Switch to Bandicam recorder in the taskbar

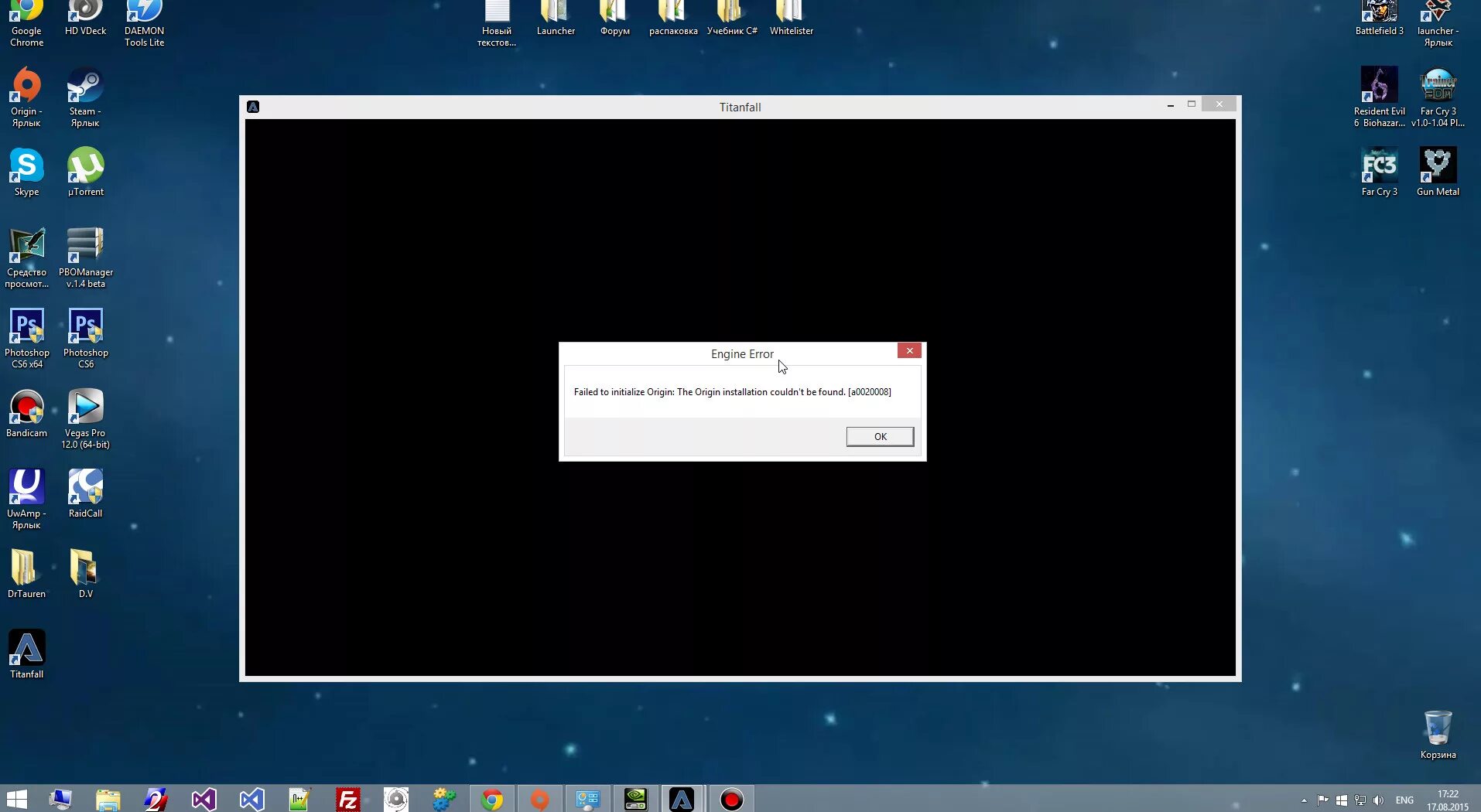click(x=731, y=799)
